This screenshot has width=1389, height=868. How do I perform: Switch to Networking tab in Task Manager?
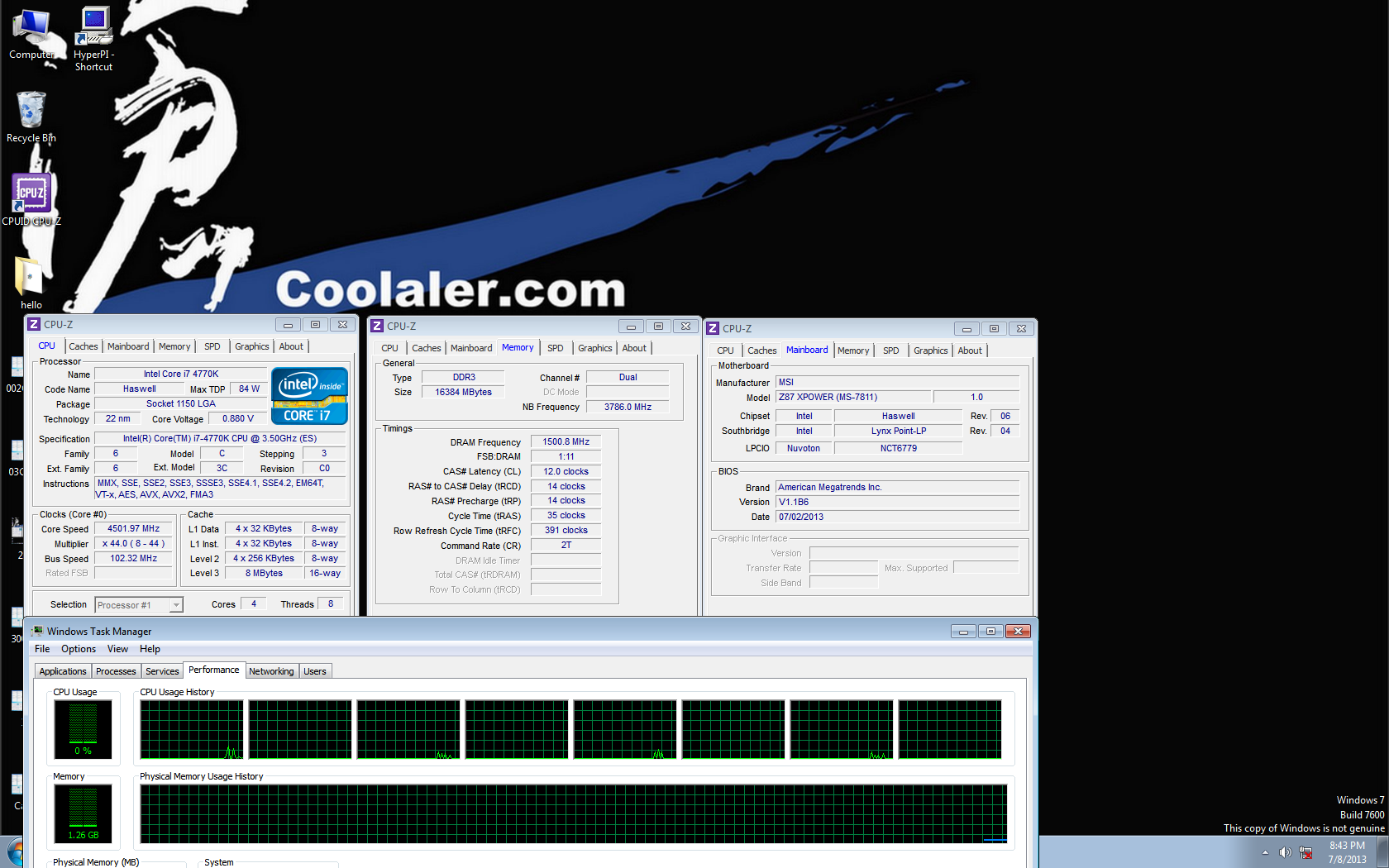click(271, 671)
